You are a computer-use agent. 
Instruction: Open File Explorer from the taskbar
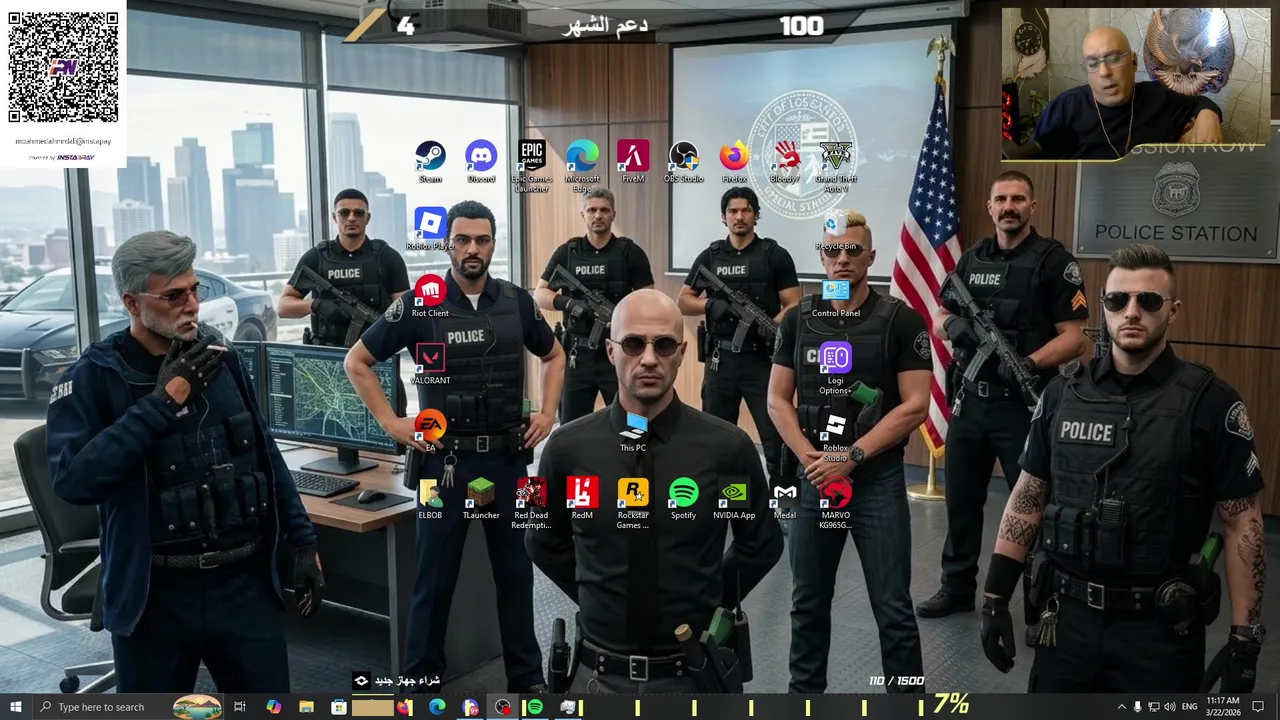coord(306,707)
